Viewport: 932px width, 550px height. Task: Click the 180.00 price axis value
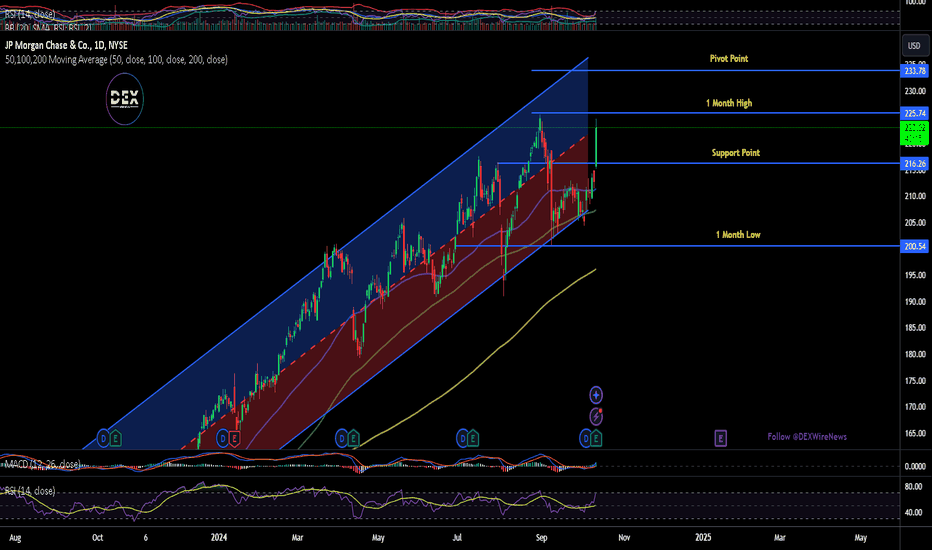click(915, 354)
